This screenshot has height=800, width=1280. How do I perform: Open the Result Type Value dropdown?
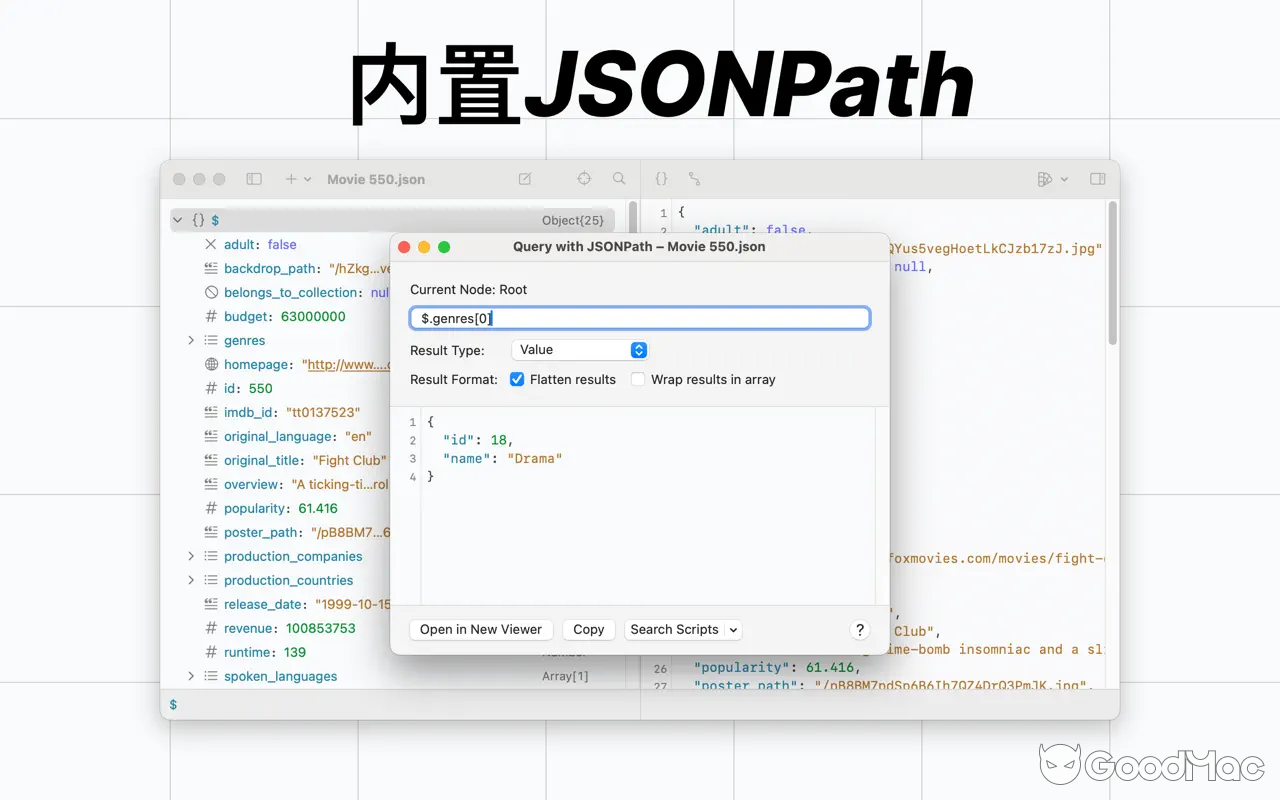[579, 350]
